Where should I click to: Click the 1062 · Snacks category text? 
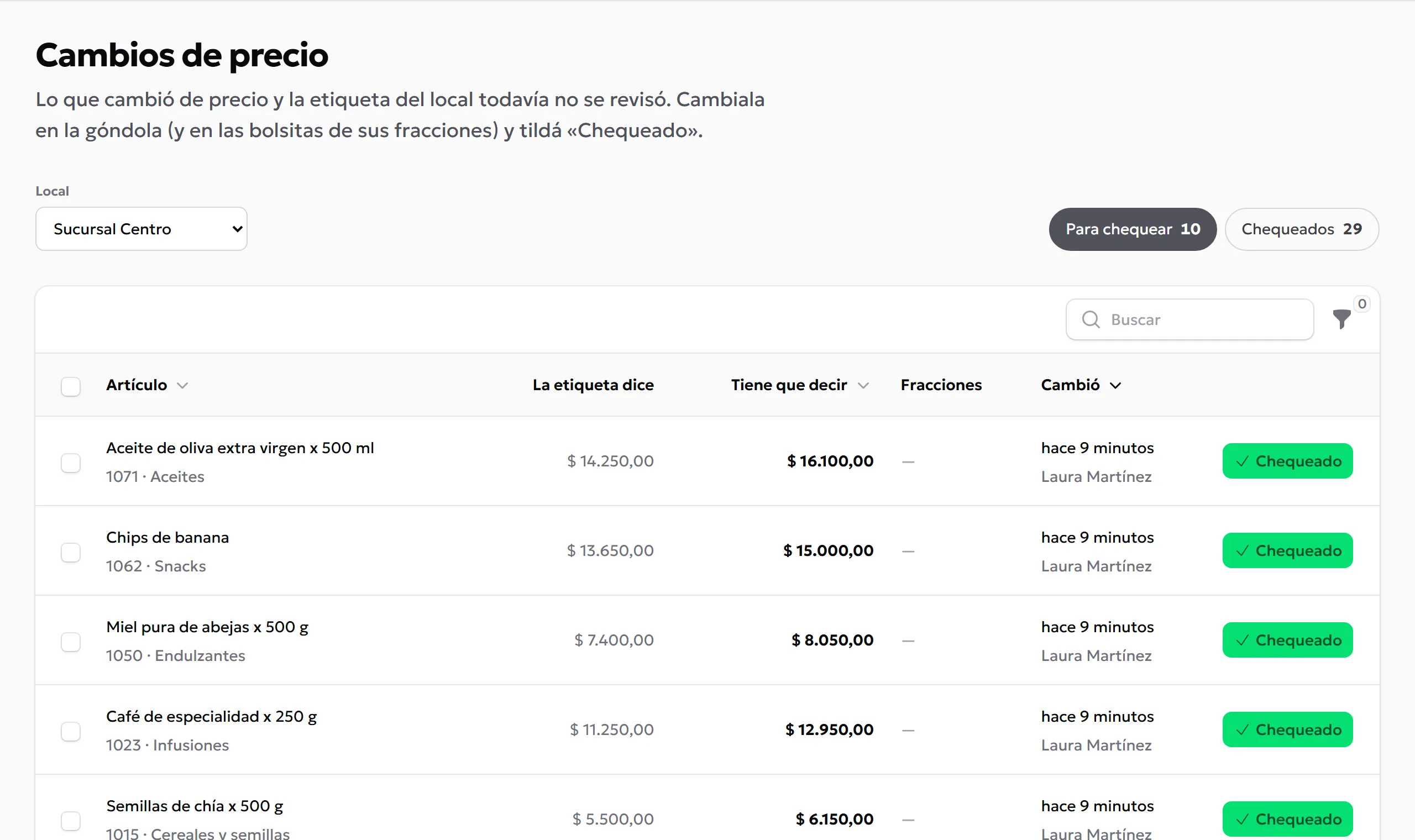(x=156, y=566)
